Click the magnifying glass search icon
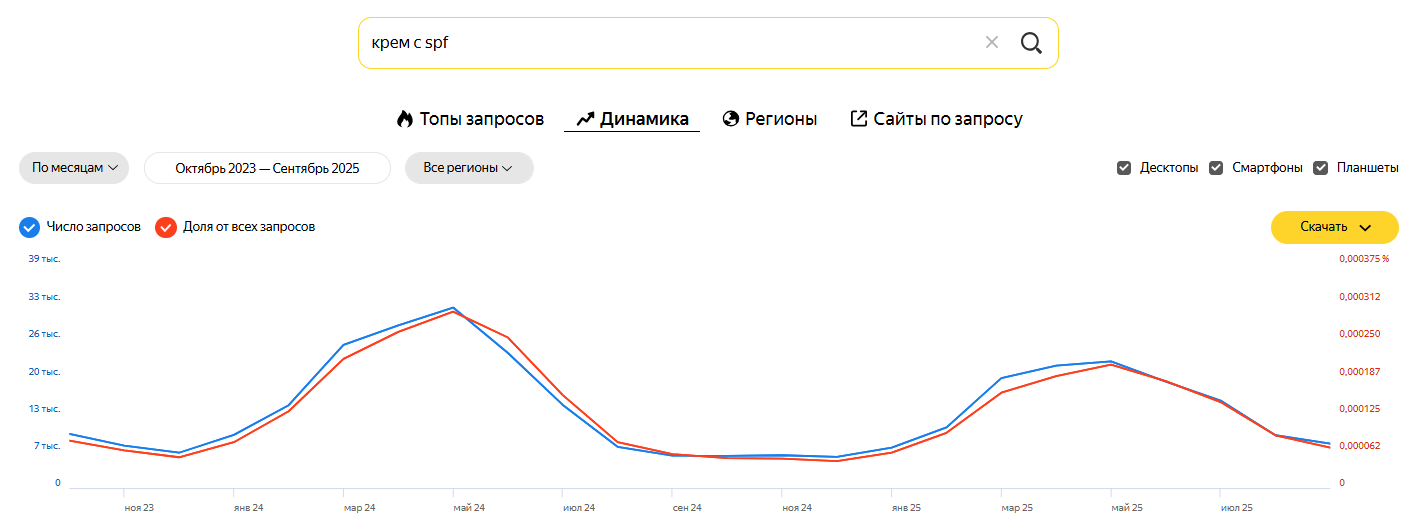 pos(1031,43)
